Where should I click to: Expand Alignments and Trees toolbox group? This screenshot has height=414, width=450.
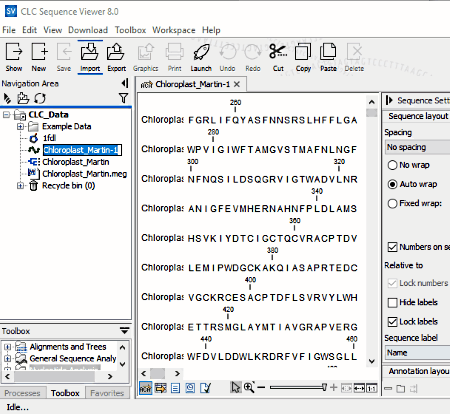point(7,347)
